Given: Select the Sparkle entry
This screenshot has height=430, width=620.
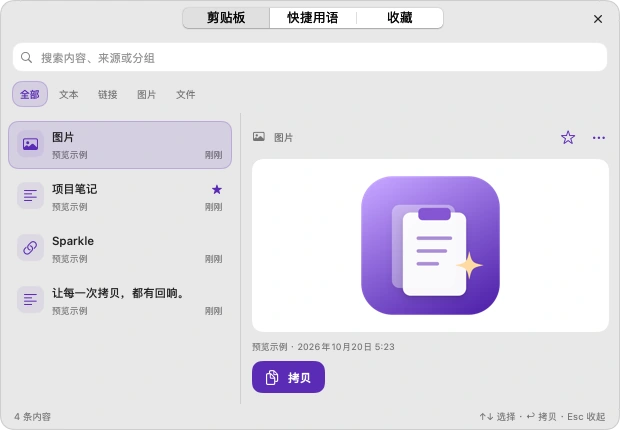Looking at the screenshot, I should point(120,248).
